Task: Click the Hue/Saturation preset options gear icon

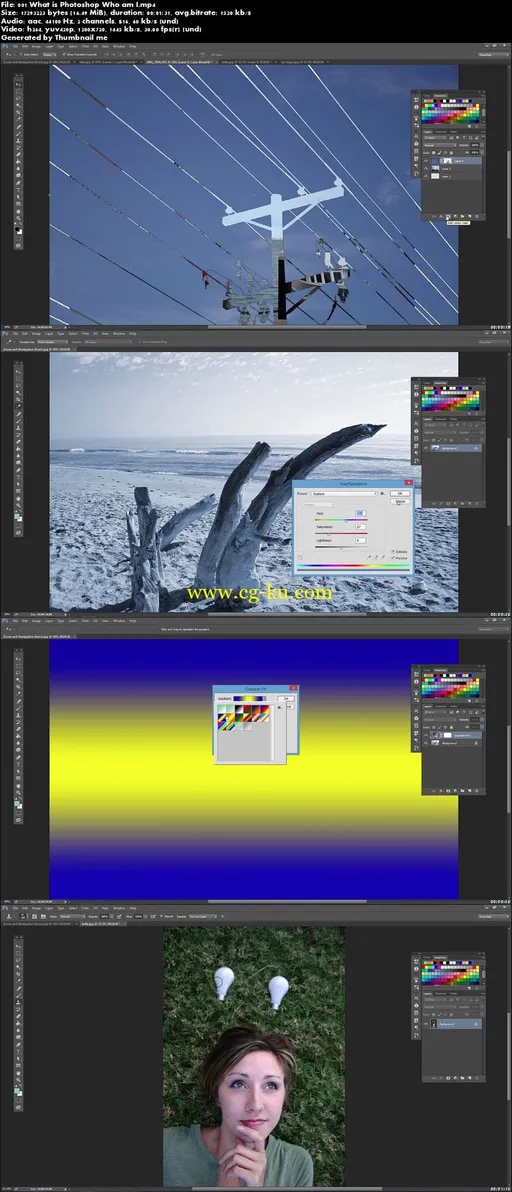Action: point(382,493)
